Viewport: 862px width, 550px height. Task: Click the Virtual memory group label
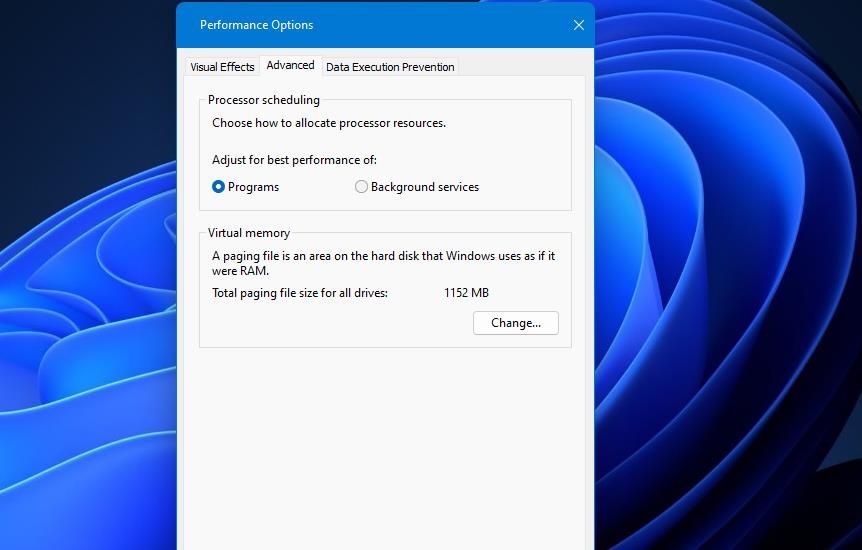click(x=248, y=233)
